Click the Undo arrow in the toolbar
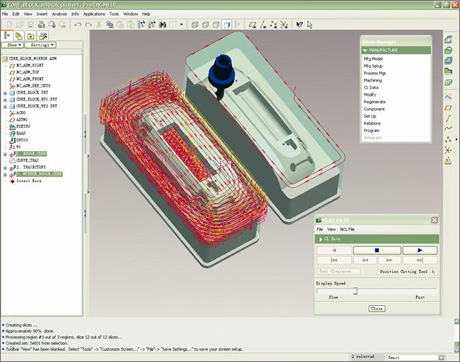The width and height of the screenshot is (460, 362). (78, 25)
